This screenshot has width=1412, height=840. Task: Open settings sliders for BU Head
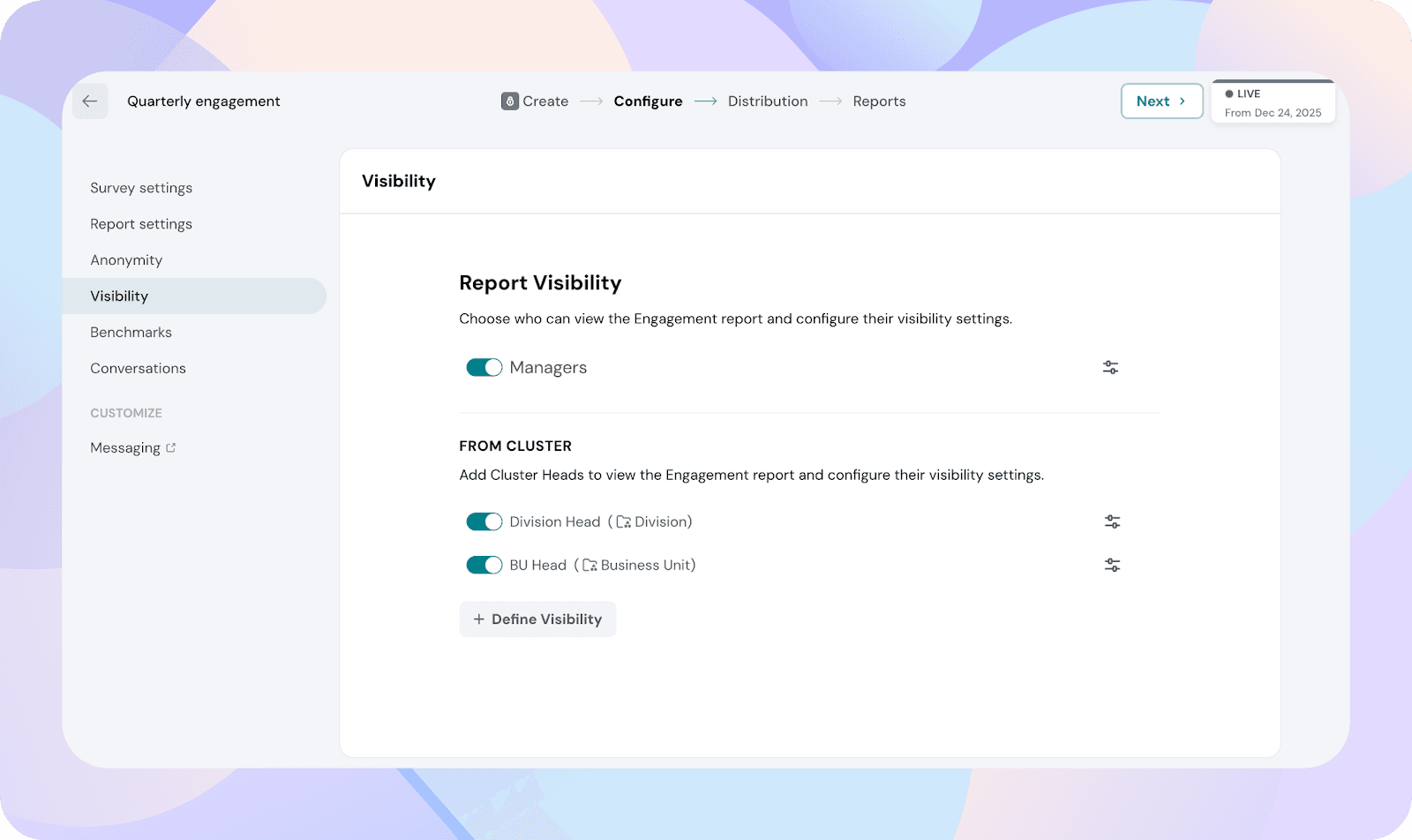(x=1112, y=565)
